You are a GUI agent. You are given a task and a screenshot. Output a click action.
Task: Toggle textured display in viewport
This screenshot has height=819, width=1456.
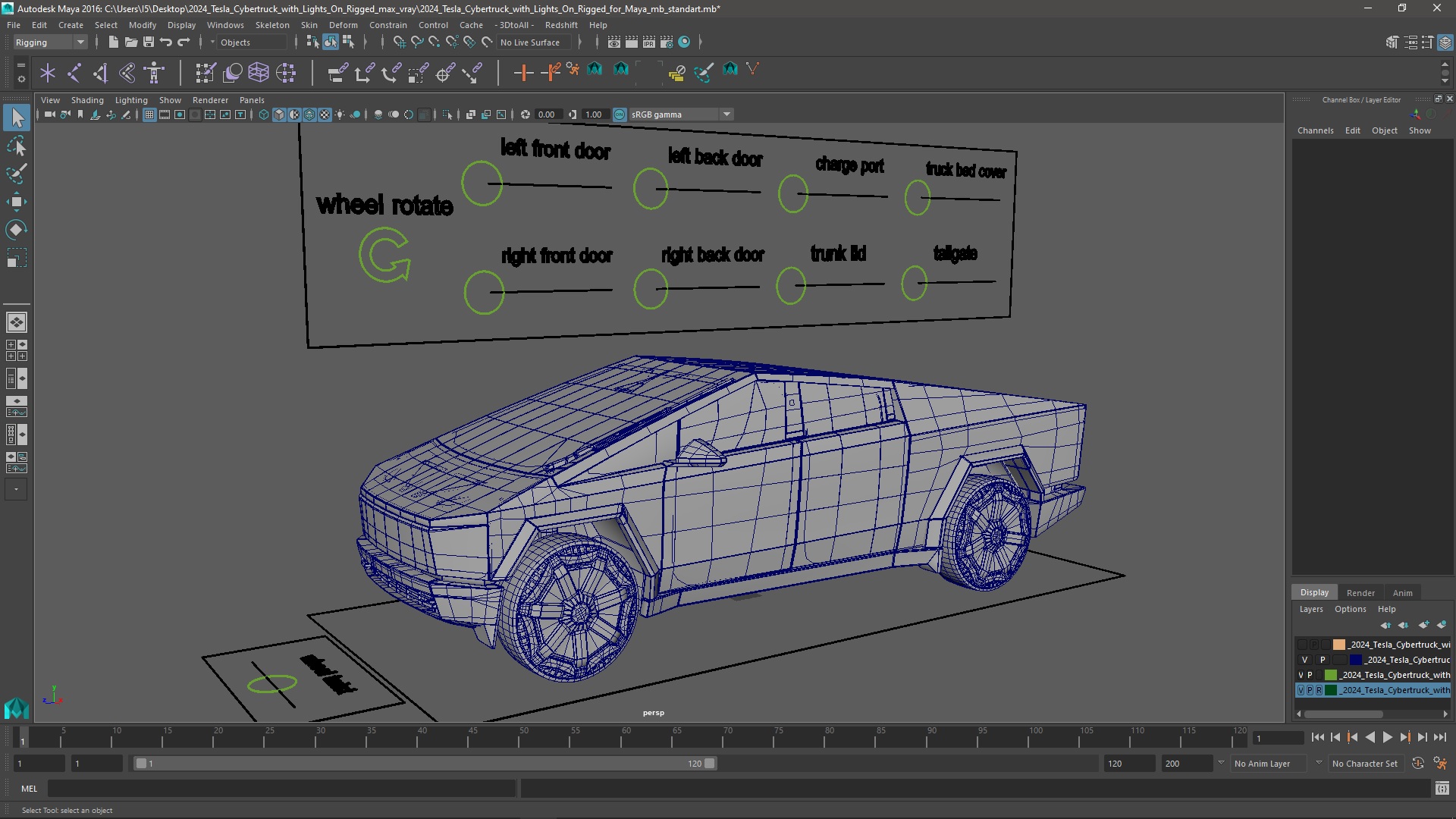point(325,115)
